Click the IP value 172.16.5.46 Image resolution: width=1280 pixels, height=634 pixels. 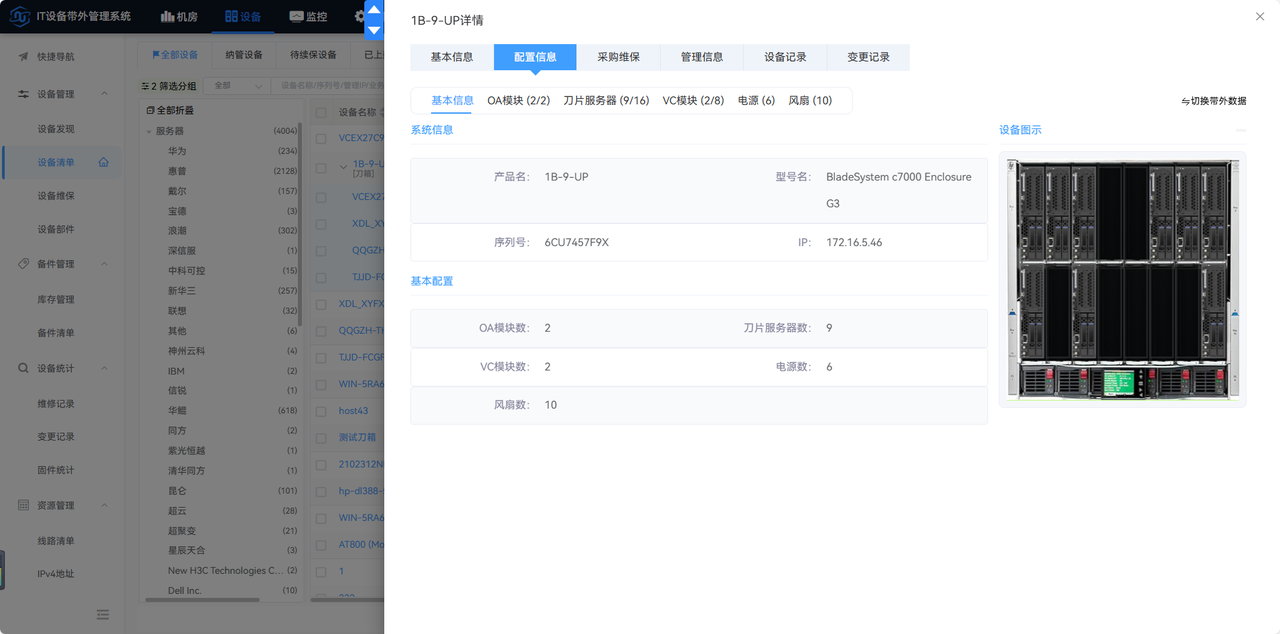(x=854, y=242)
